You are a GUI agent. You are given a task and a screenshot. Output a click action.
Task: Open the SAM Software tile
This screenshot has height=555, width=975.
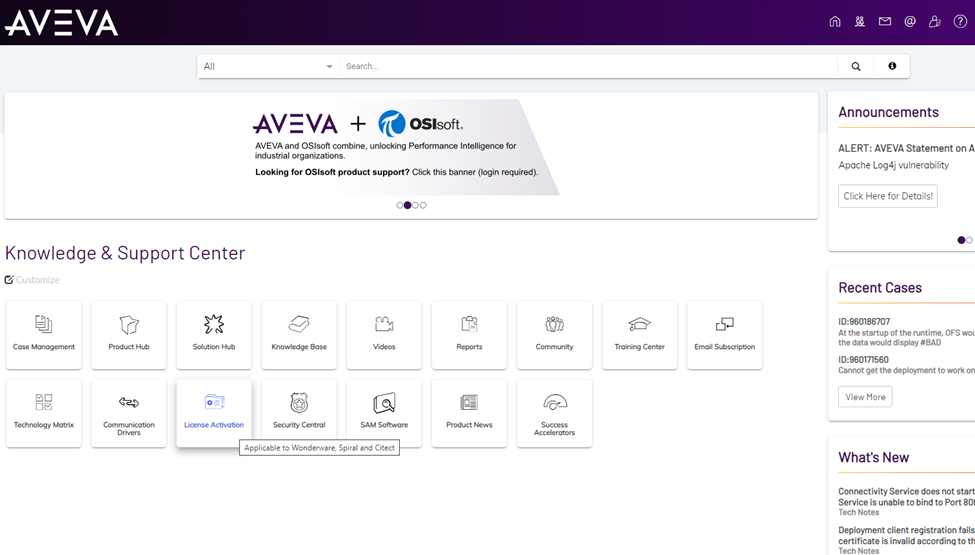click(384, 413)
